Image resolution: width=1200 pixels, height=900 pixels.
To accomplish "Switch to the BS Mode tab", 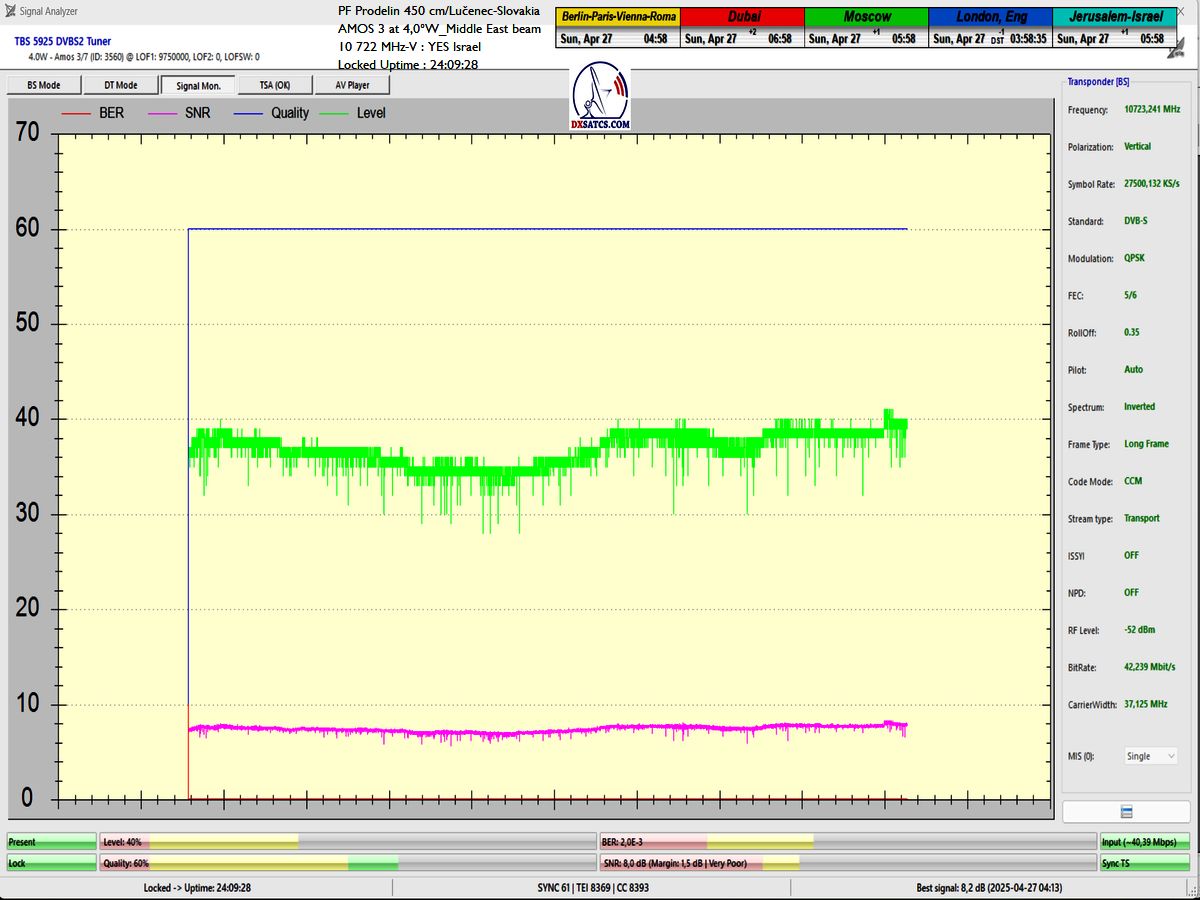I will (43, 85).
